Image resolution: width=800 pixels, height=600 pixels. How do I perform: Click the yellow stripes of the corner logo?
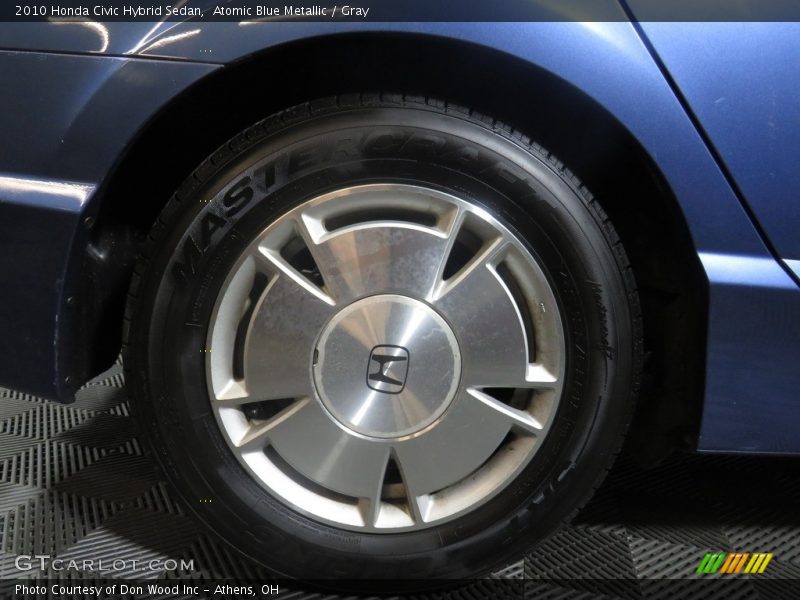759,563
